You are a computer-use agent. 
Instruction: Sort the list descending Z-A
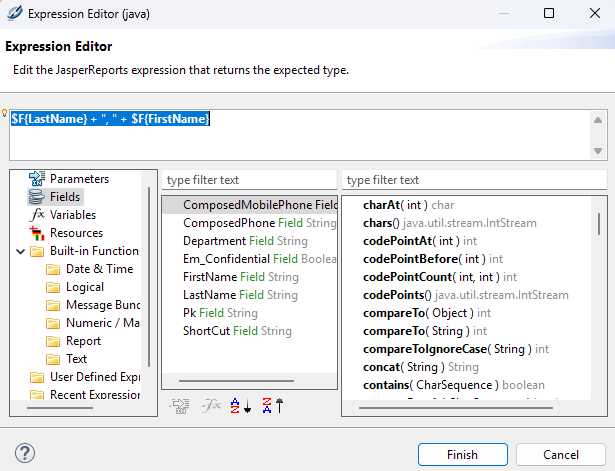[x=270, y=405]
